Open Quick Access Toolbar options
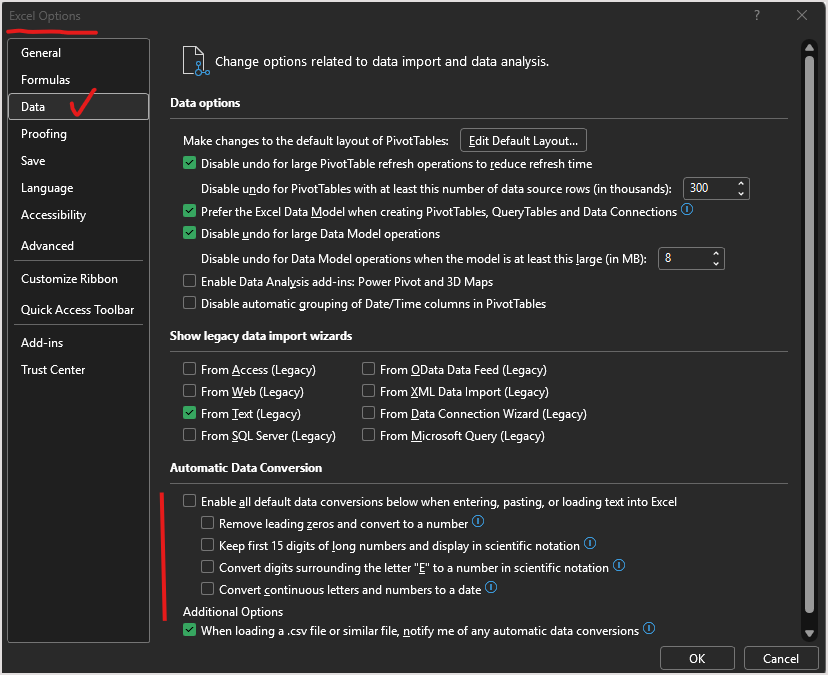The image size is (828, 675). coord(79,310)
